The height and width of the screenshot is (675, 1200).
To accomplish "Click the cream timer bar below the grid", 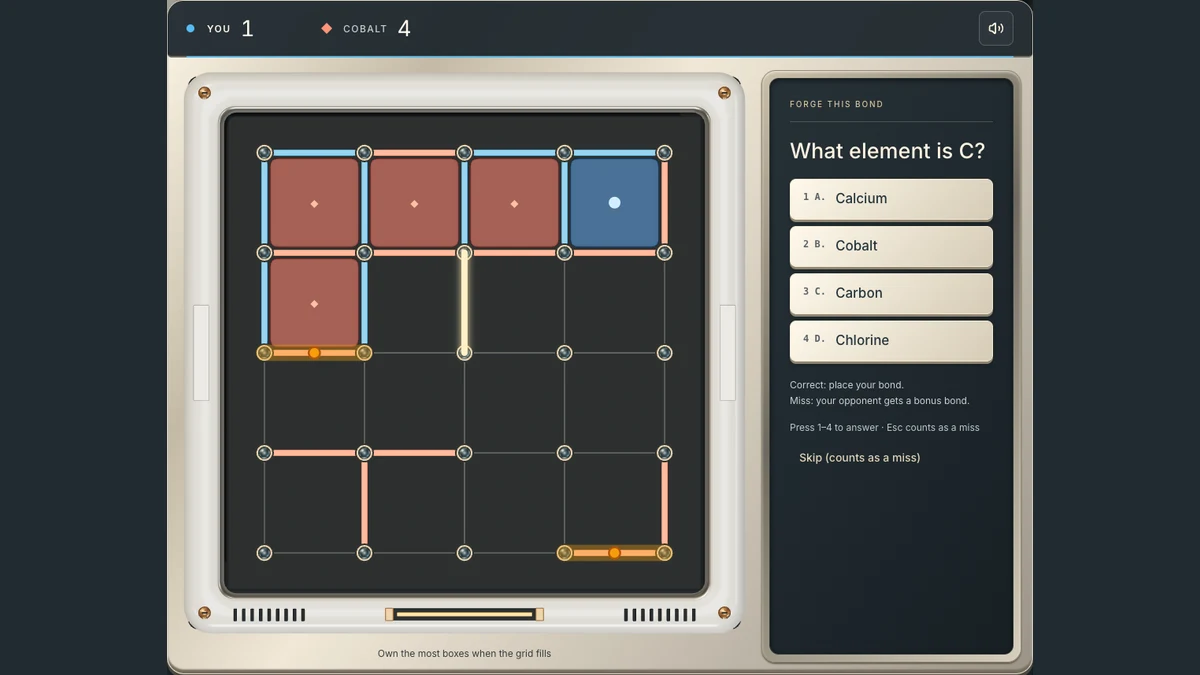I will point(464,614).
